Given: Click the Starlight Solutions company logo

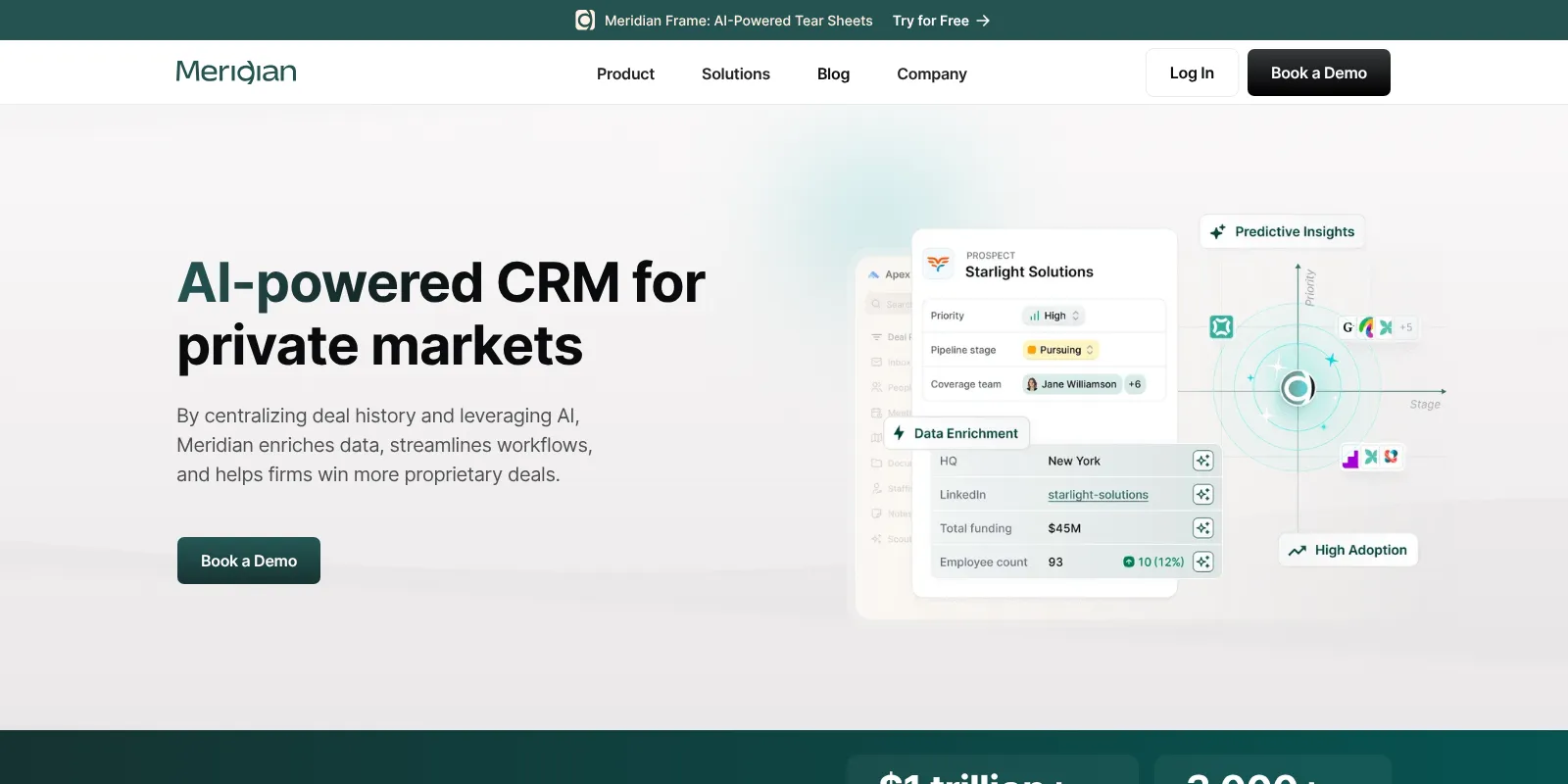Looking at the screenshot, I should point(938,264).
